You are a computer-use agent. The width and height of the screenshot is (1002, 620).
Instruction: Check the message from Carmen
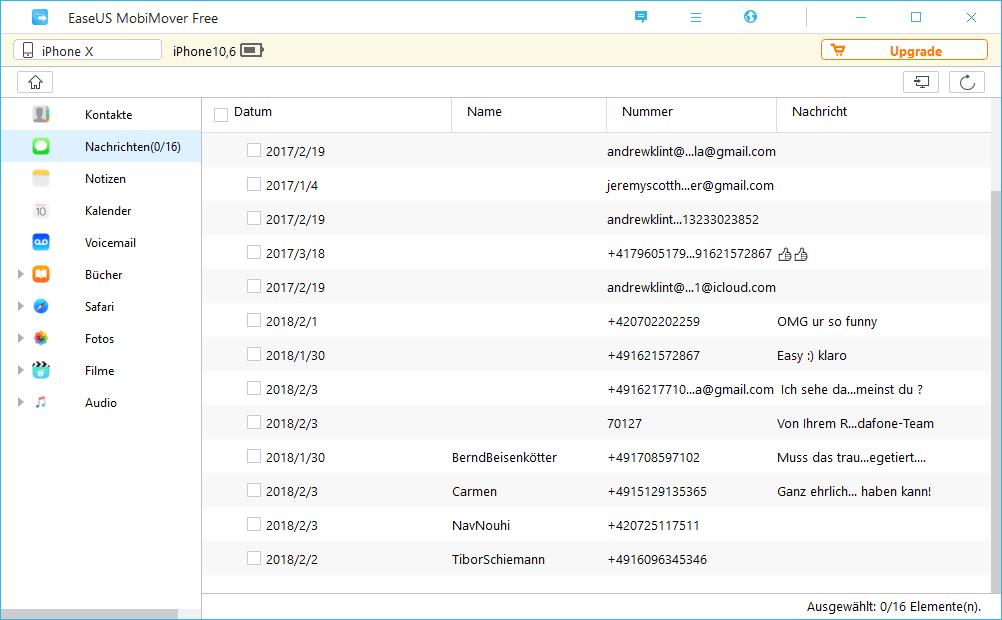(254, 491)
